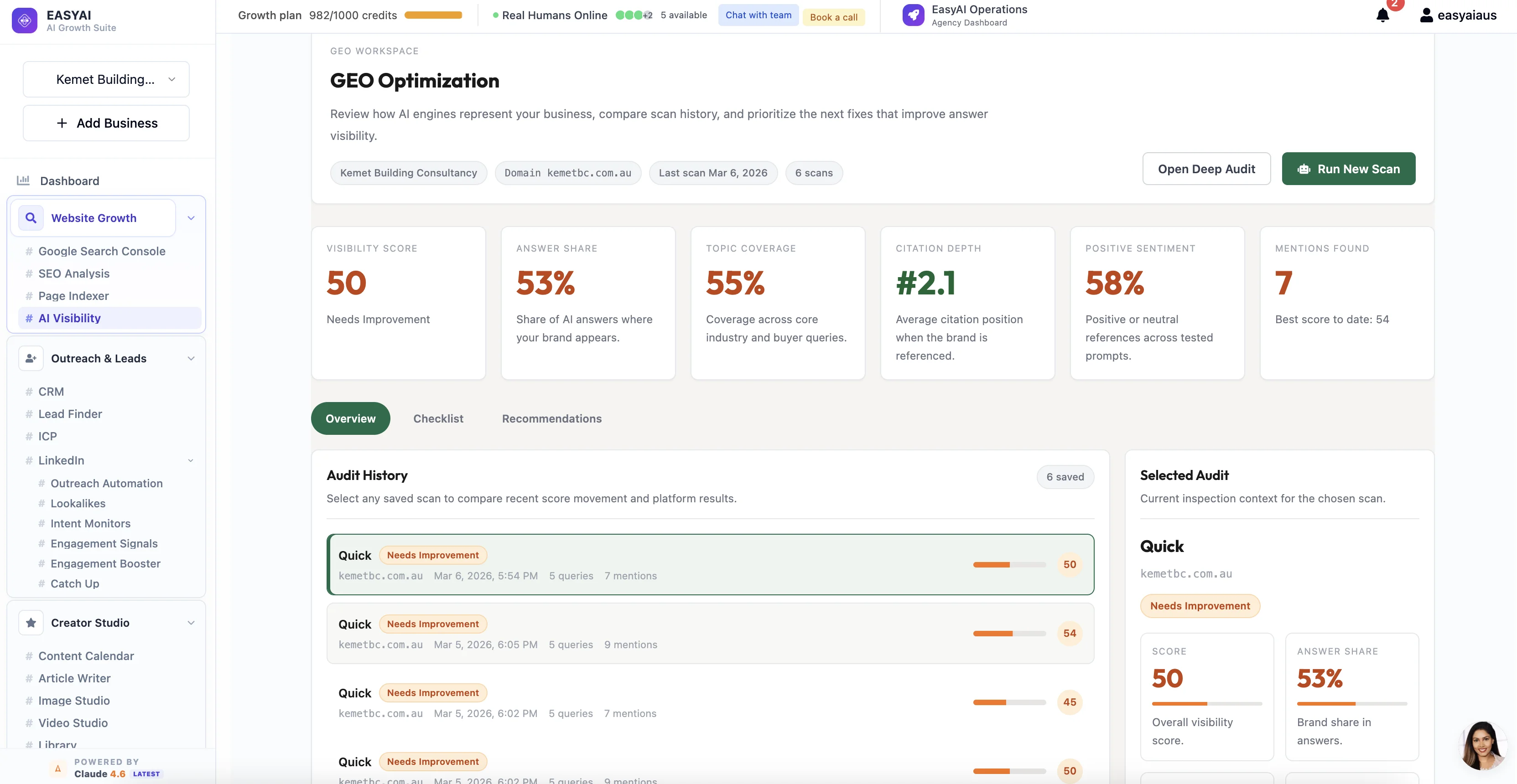Switch to the Checklist tab
Viewport: 1517px width, 784px height.
438,418
